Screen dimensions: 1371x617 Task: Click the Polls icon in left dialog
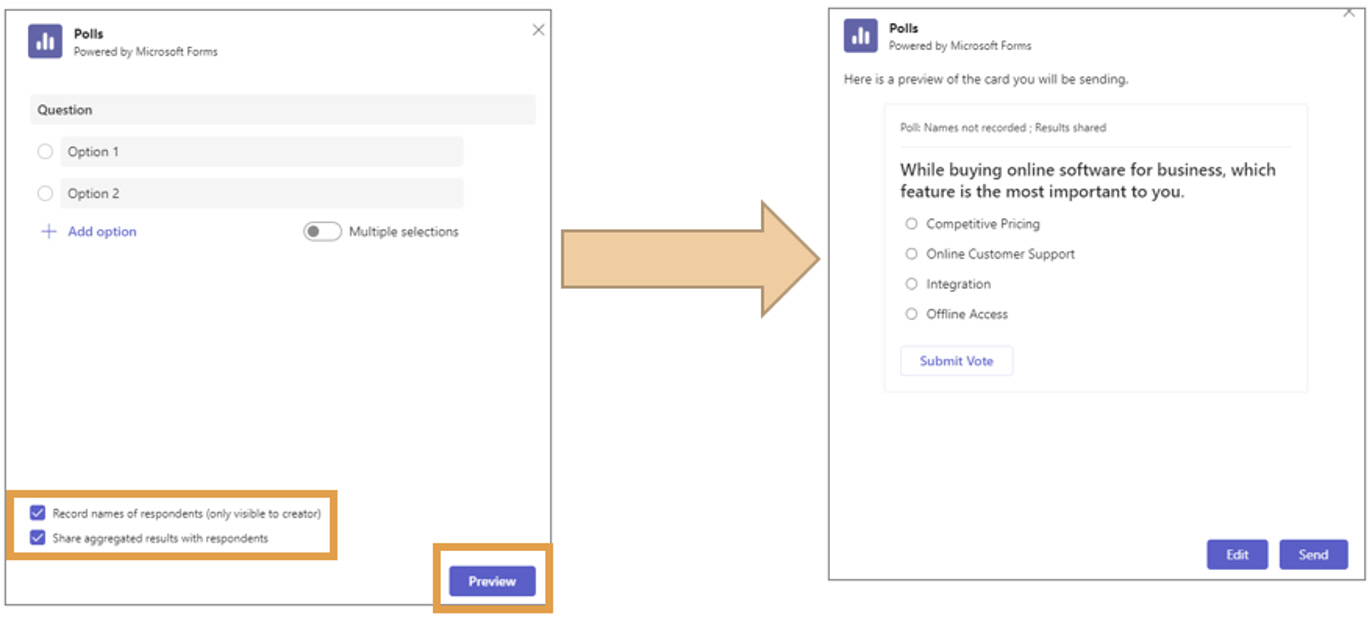tap(45, 41)
